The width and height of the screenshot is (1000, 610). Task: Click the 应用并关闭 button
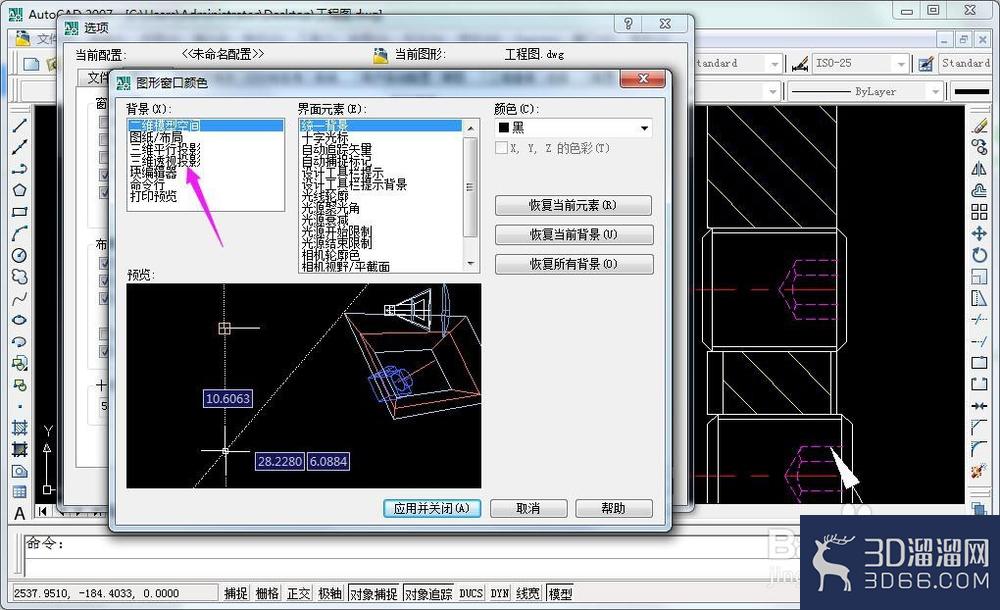pos(432,509)
